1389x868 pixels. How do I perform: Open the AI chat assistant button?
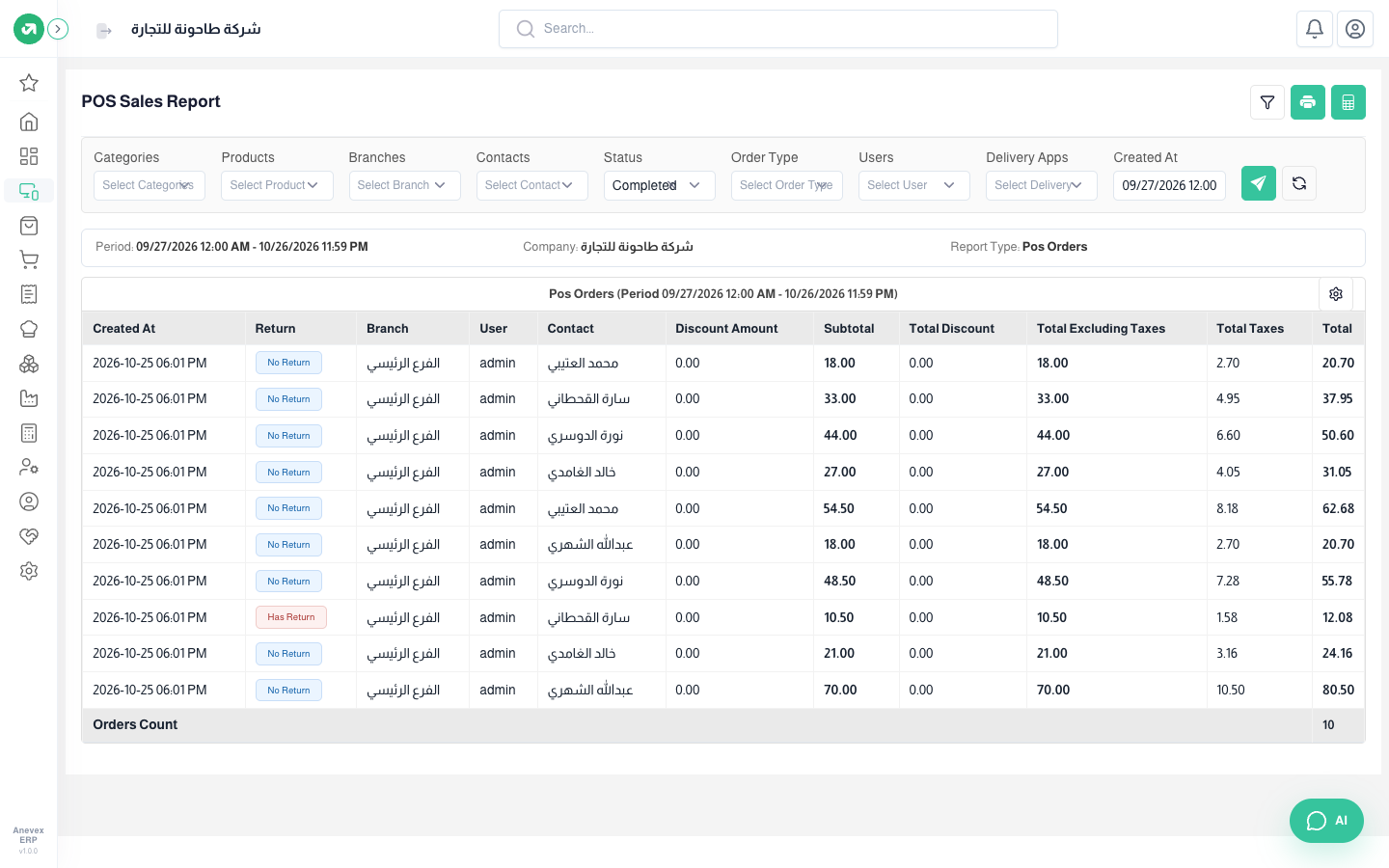click(1326, 821)
